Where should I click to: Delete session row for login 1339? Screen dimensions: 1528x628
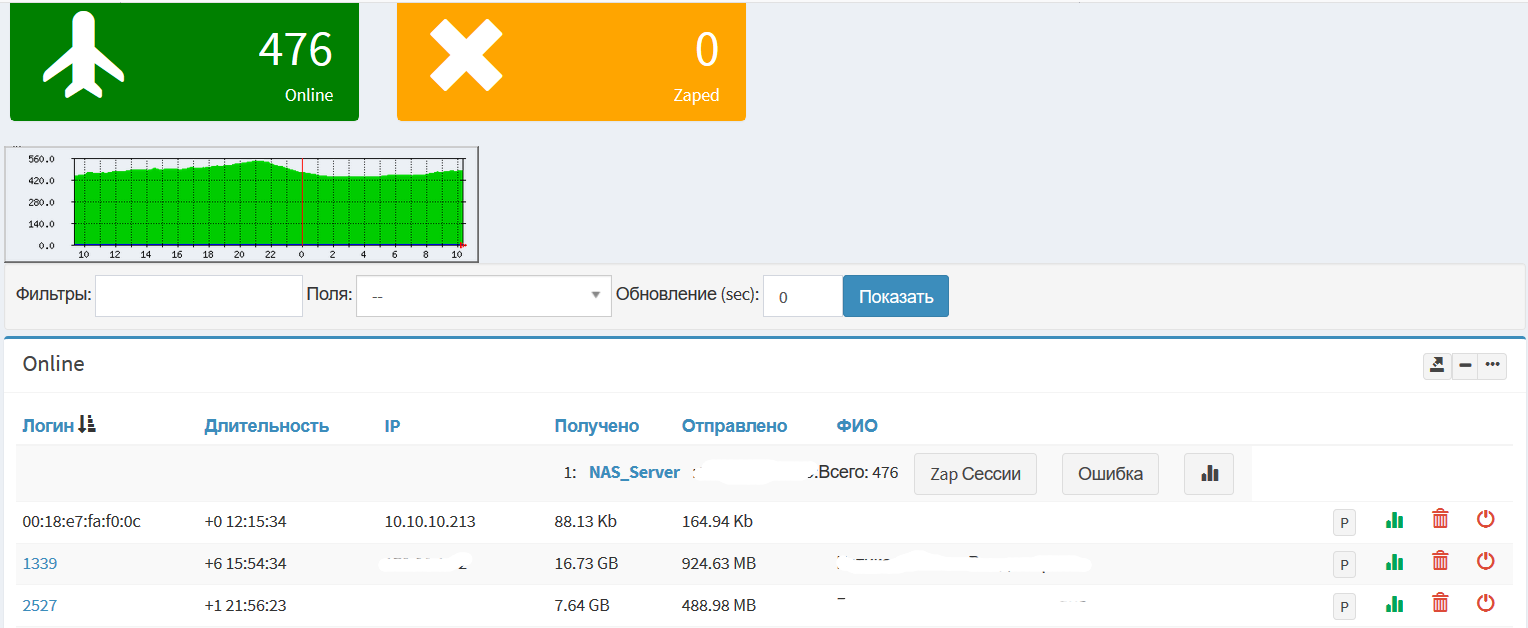[x=1440, y=561]
